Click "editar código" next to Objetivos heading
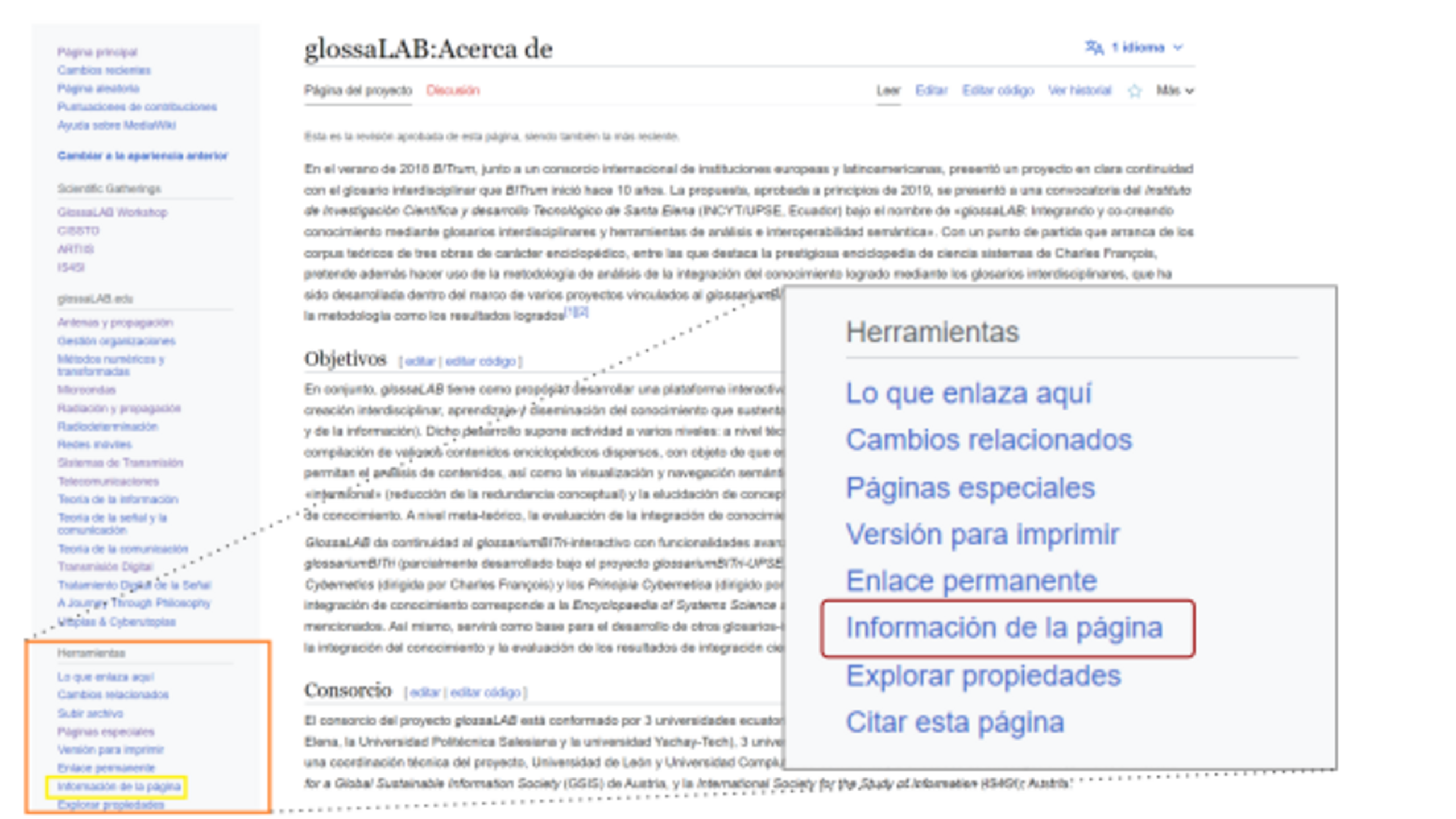Image resolution: width=1456 pixels, height=819 pixels. point(481,361)
